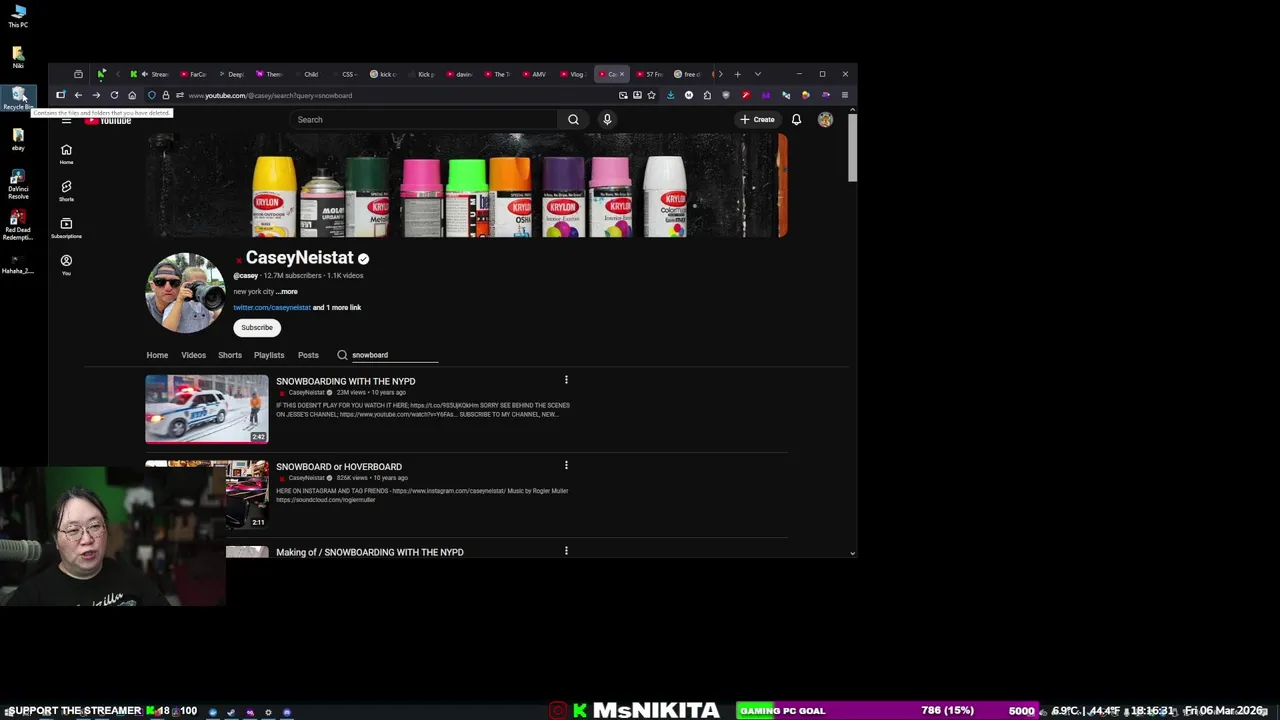The image size is (1280, 720).
Task: Click the padlock site info icon
Action: pyautogui.click(x=165, y=95)
